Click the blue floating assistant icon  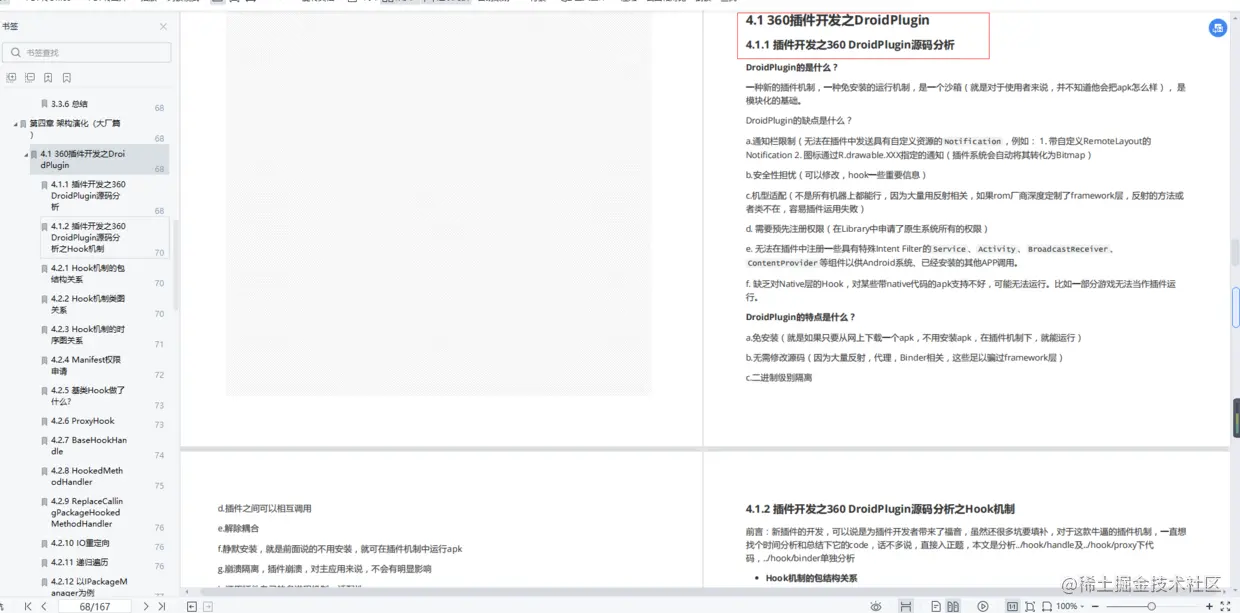coord(1218,28)
